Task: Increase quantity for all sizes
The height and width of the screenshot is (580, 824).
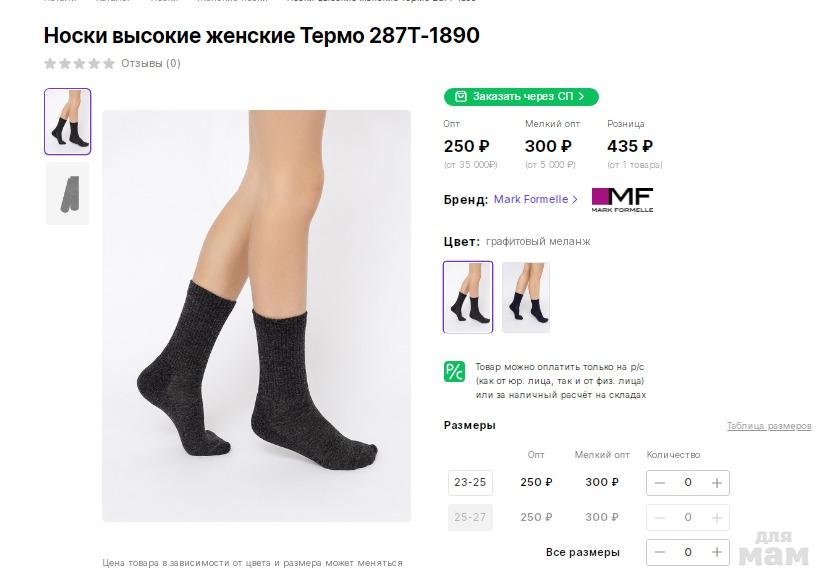Action: 716,552
